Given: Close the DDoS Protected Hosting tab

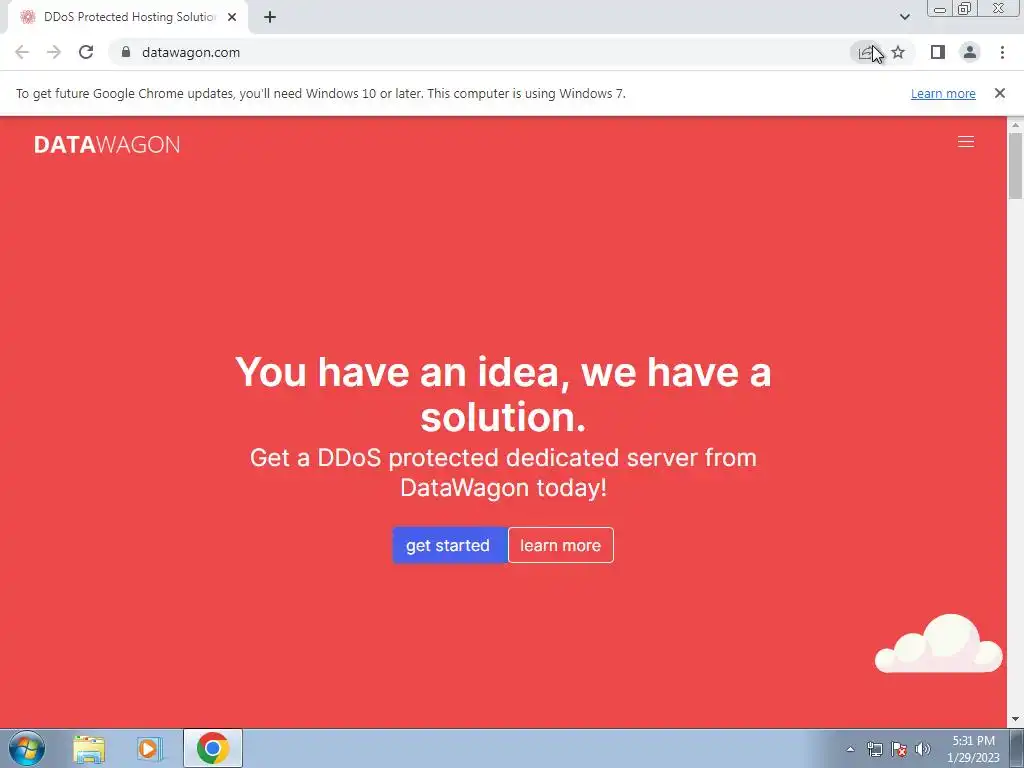Looking at the screenshot, I should click(x=232, y=17).
